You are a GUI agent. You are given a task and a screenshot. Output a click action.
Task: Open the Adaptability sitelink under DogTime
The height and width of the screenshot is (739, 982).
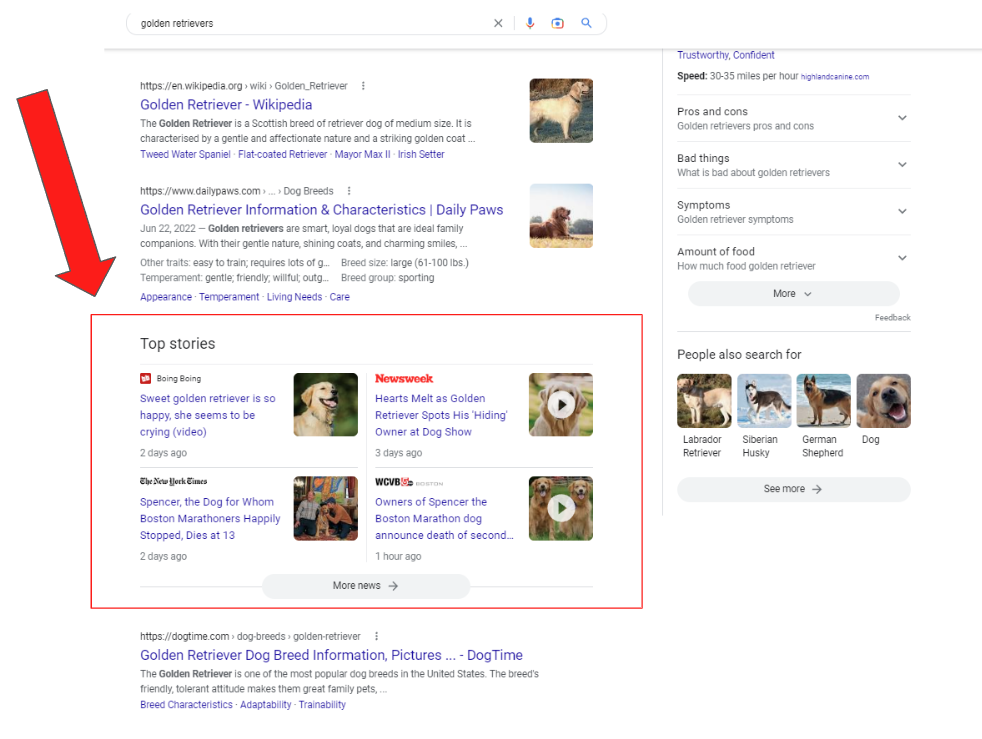pos(266,705)
